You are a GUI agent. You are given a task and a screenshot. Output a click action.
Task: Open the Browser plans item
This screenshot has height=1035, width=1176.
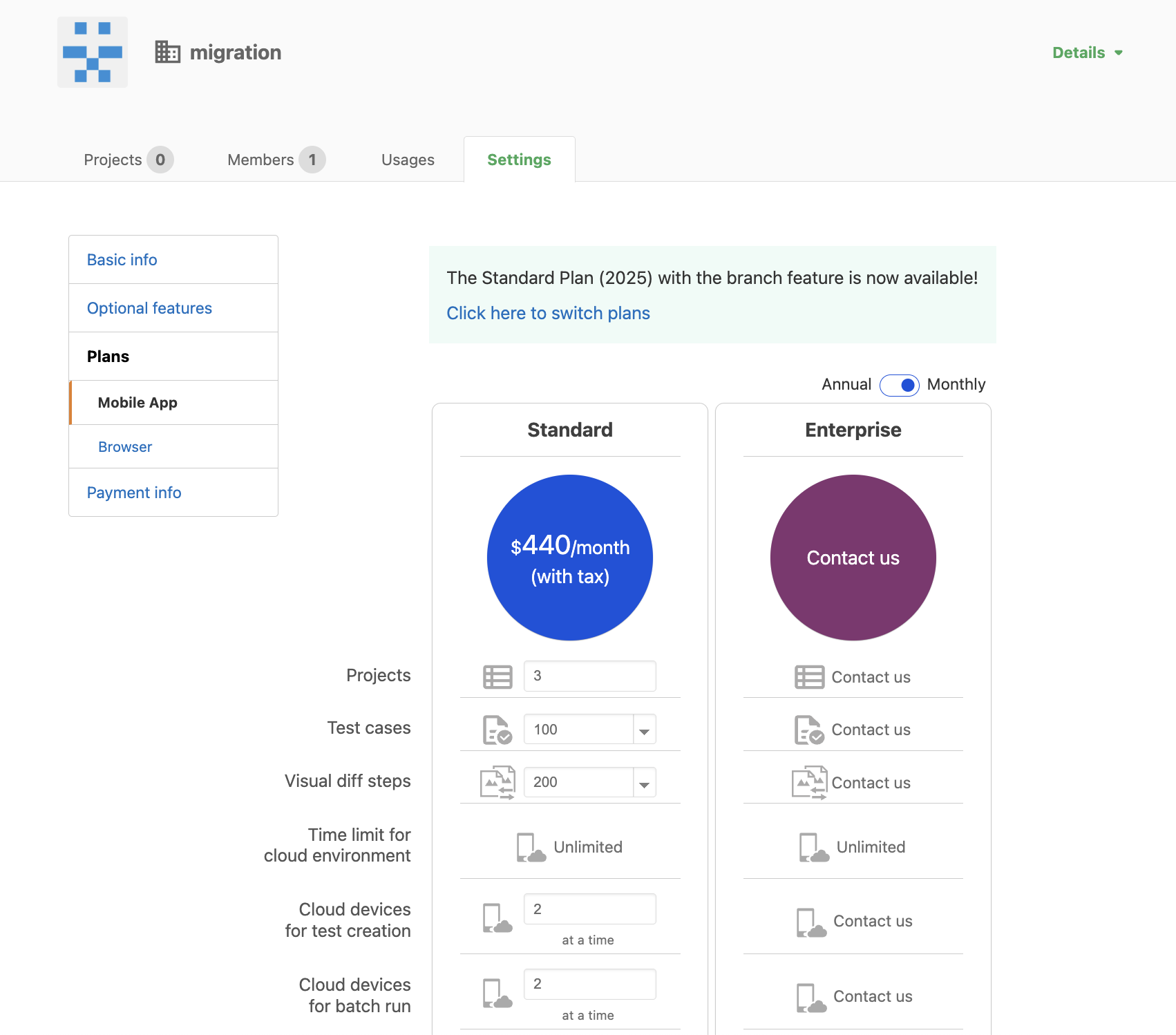coord(173,447)
